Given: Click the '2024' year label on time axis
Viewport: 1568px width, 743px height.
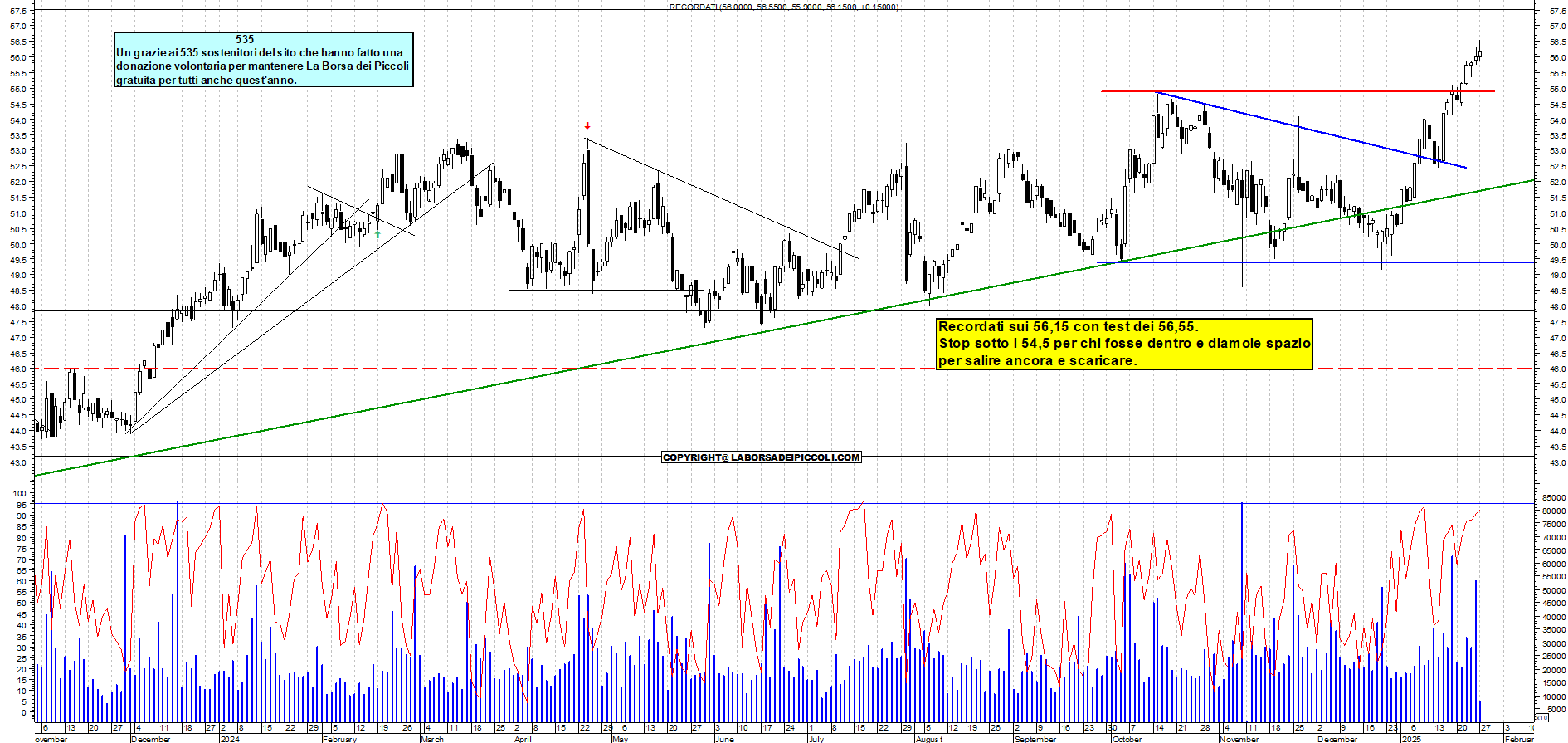Looking at the screenshot, I should tap(230, 739).
